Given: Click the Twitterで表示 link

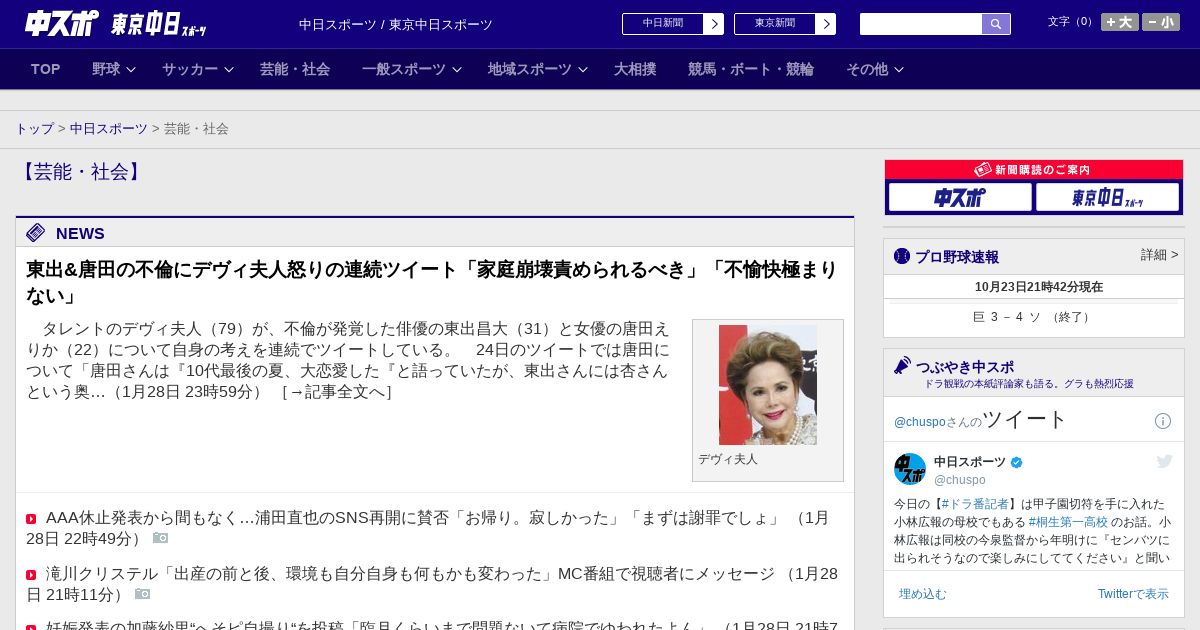Looking at the screenshot, I should [1133, 594].
